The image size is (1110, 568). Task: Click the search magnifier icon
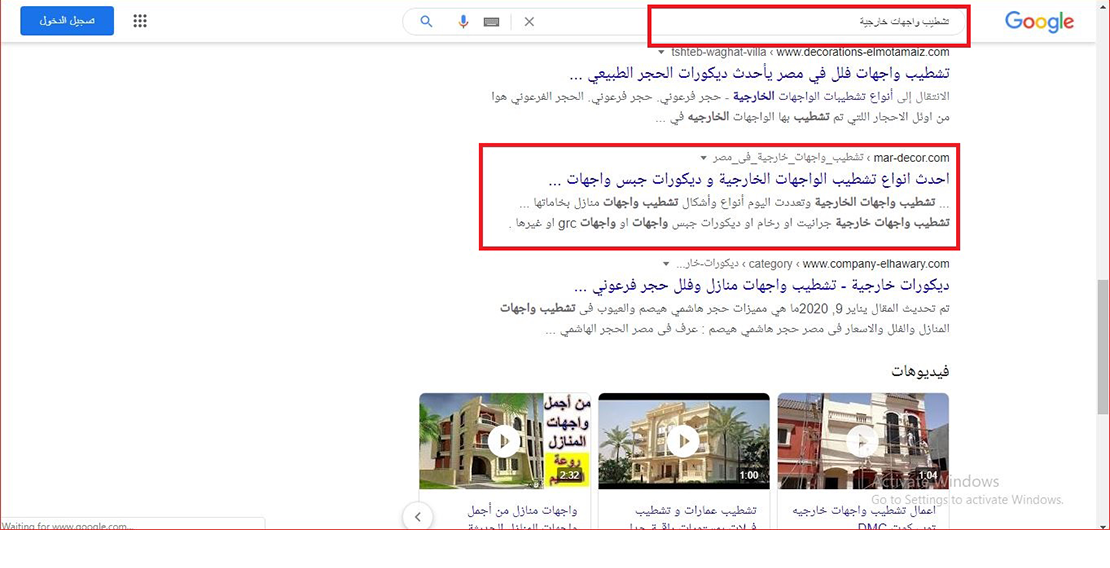coord(426,21)
